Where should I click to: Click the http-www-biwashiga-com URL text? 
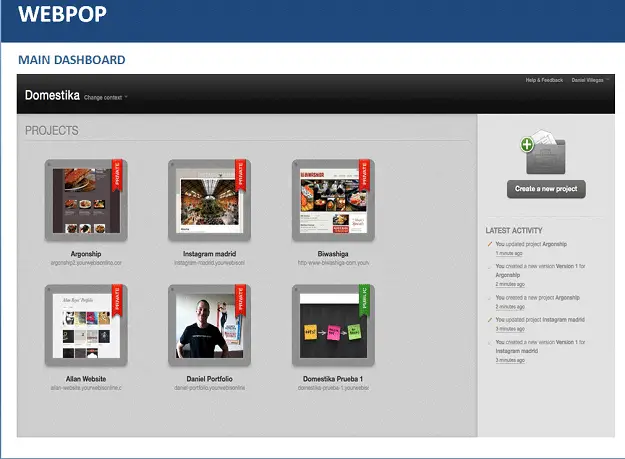333,263
